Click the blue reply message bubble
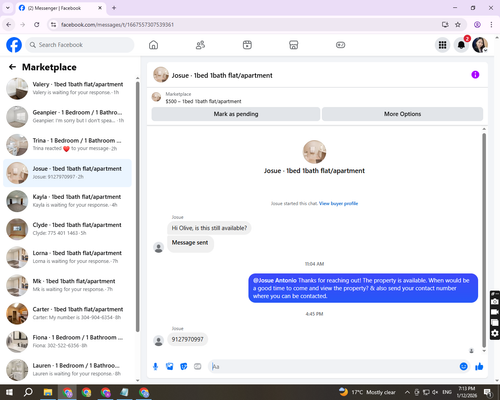The image size is (500, 400). (x=363, y=288)
